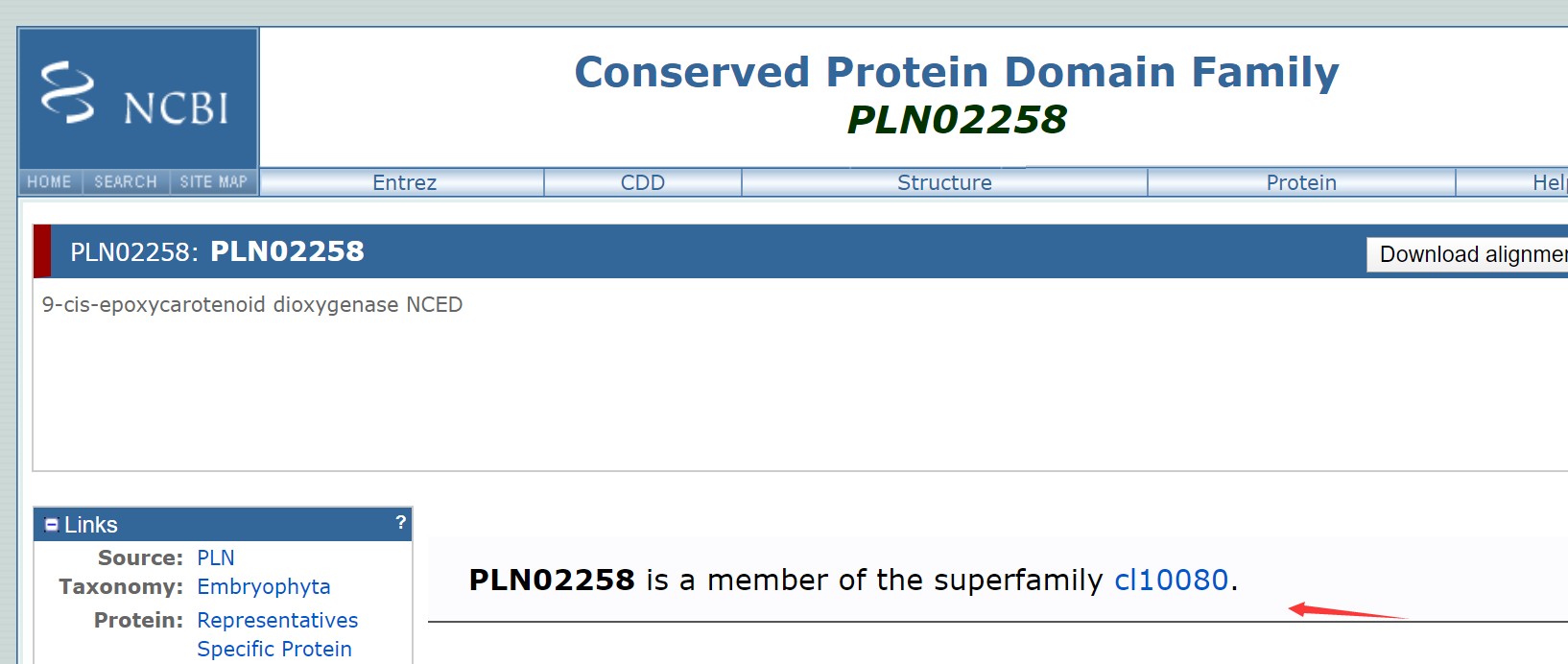
Task: Click the 9-cis-epoxycarotenoid dioxygenase NCED description
Action: coord(252,304)
